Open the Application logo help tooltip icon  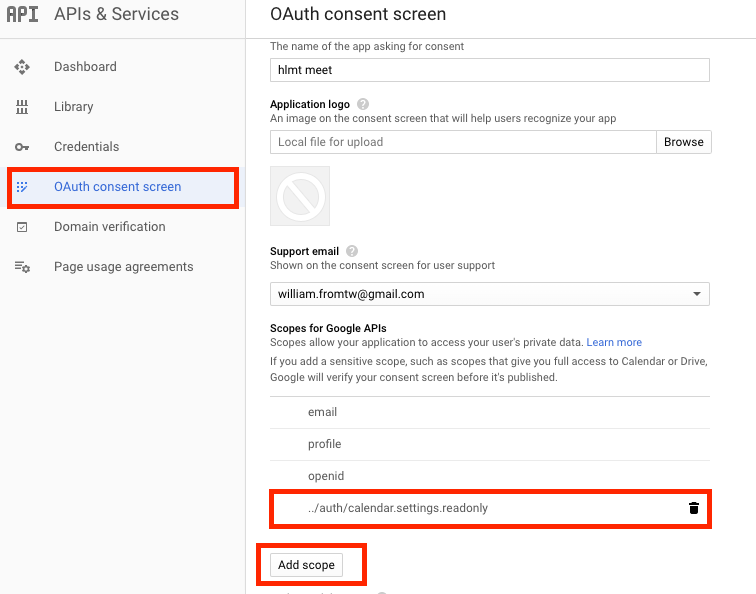pos(363,104)
